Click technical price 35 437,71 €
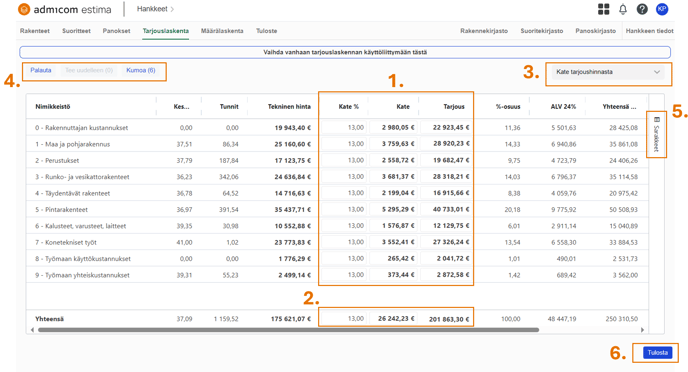This screenshot has width=688, height=372. 292,210
